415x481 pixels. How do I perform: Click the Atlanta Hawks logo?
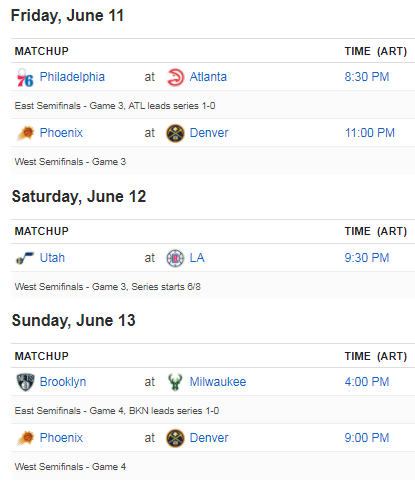point(175,77)
